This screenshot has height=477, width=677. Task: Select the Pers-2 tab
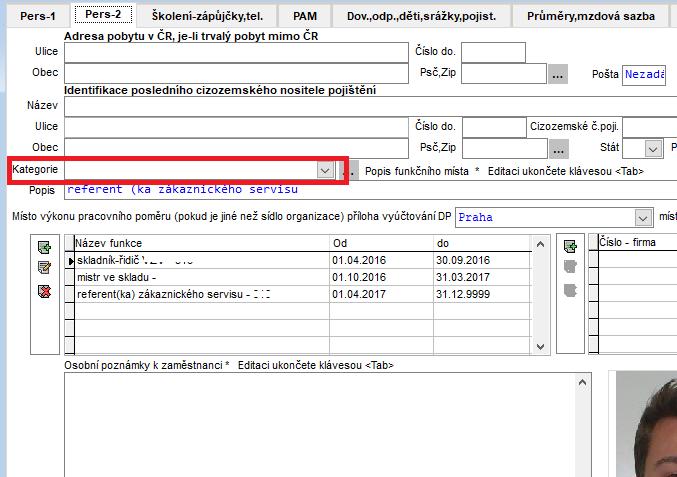103,15
